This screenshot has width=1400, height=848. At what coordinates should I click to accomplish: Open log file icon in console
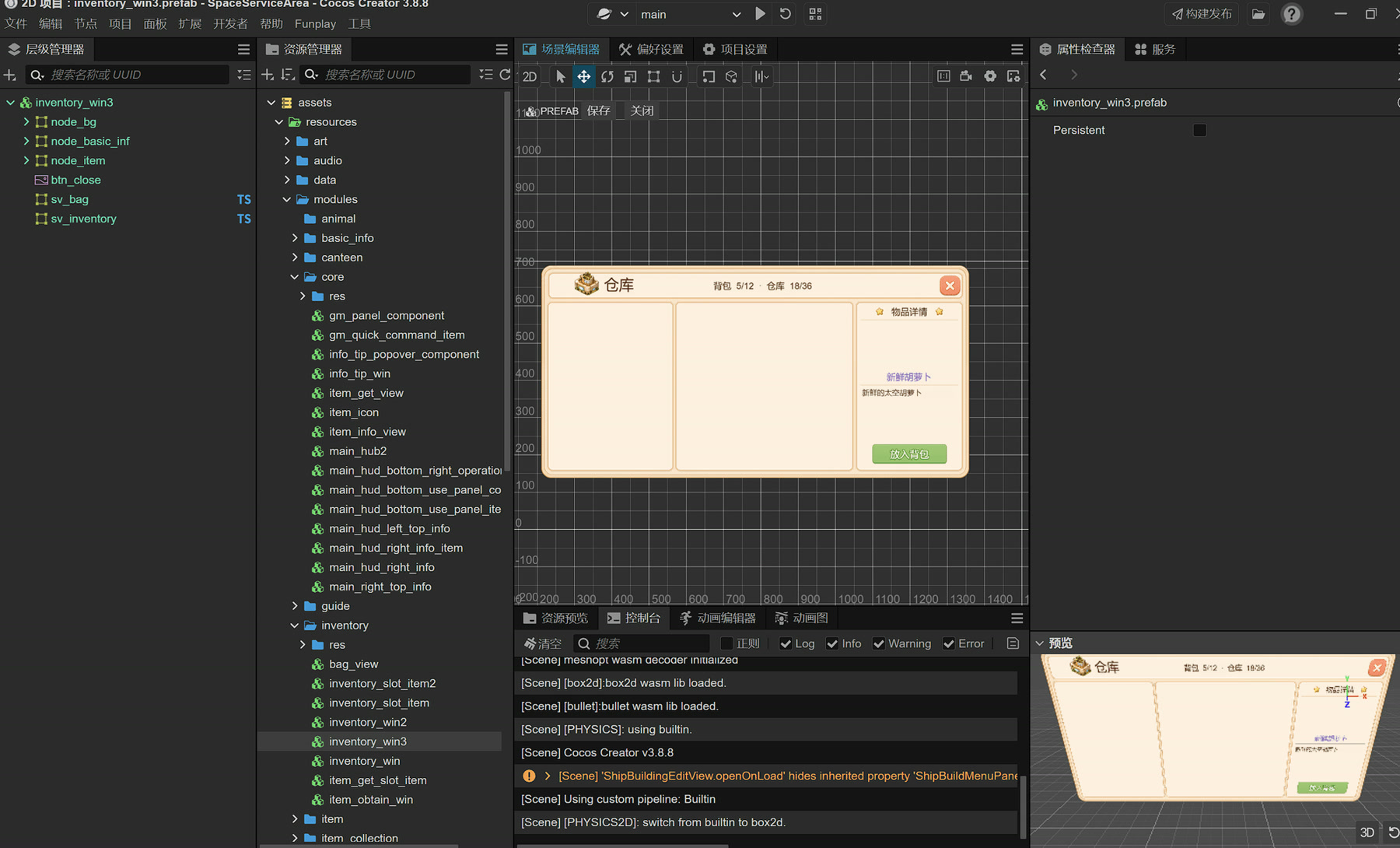tap(1013, 643)
